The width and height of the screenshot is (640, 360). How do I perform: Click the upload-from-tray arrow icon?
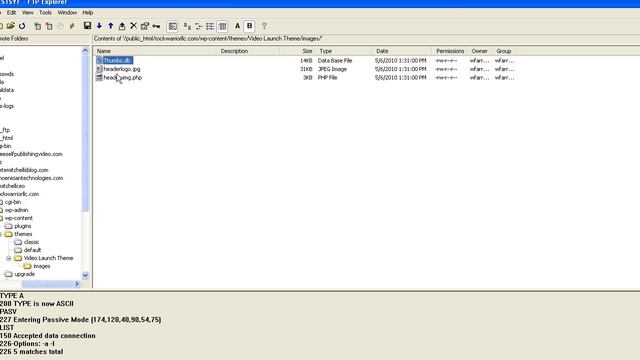coord(122,26)
